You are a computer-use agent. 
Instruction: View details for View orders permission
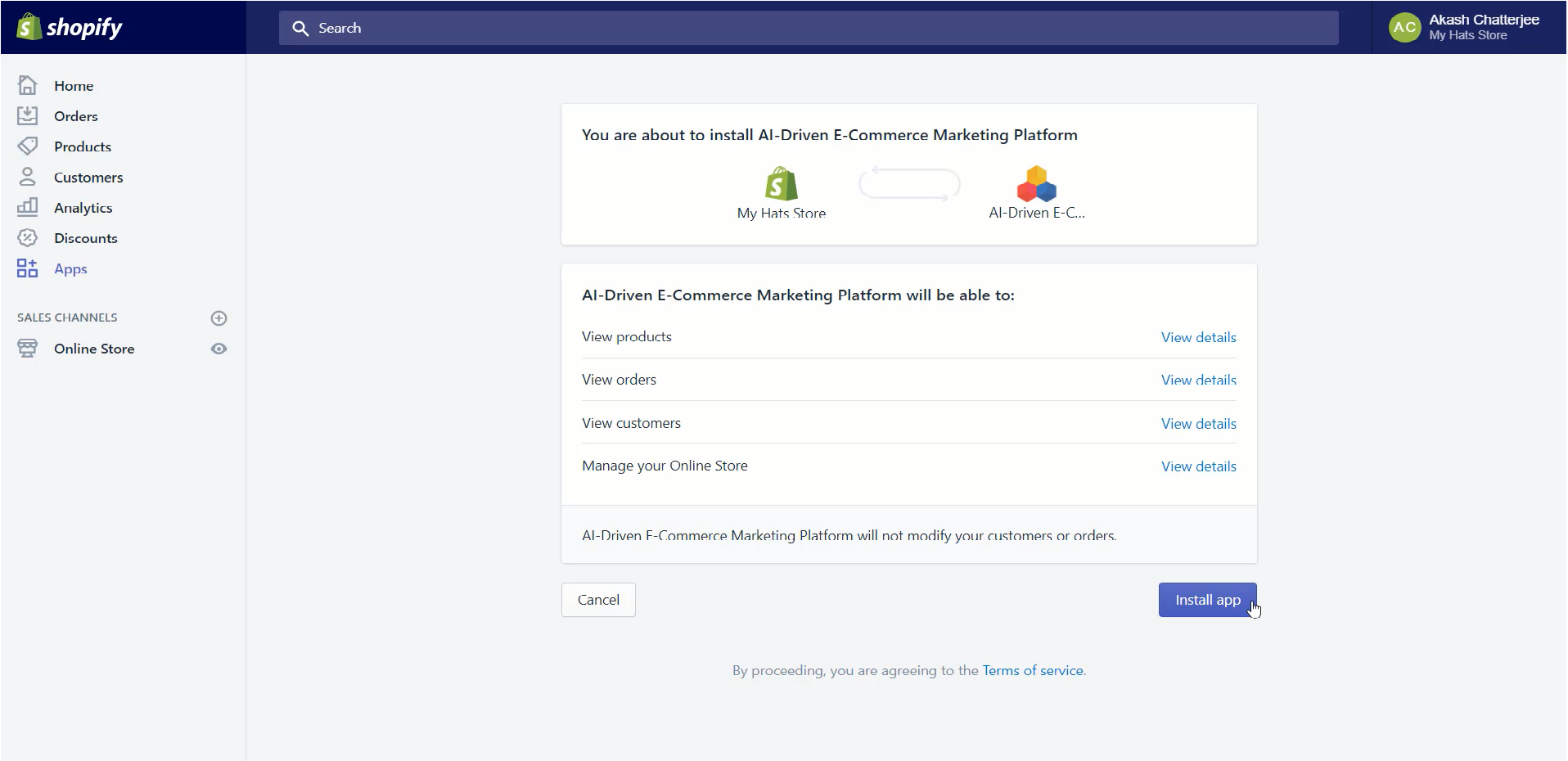[x=1198, y=380]
